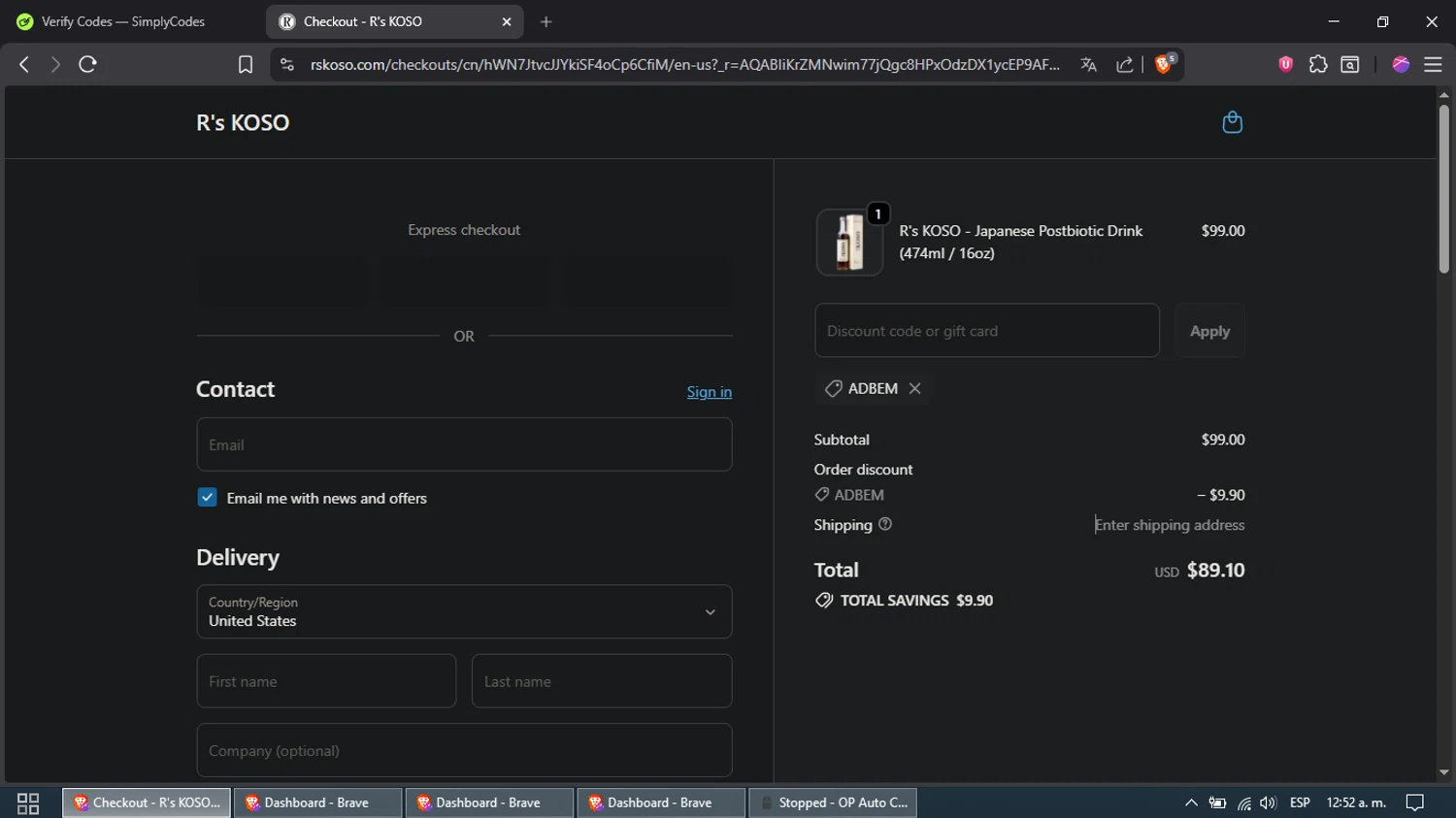This screenshot has width=1456, height=818.
Task: Select the Checkout - R's KOSO tab
Action: pyautogui.click(x=394, y=21)
